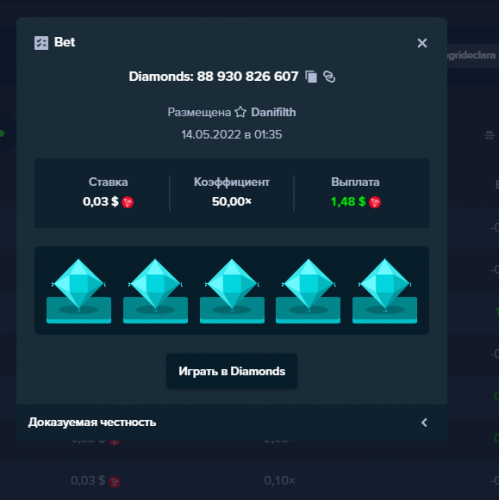Click the star icon beside Danifilth
This screenshot has height=500, width=499.
[240, 112]
